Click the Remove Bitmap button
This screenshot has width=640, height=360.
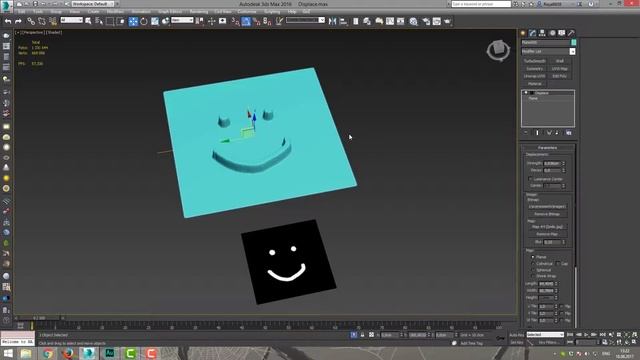pyautogui.click(x=547, y=214)
